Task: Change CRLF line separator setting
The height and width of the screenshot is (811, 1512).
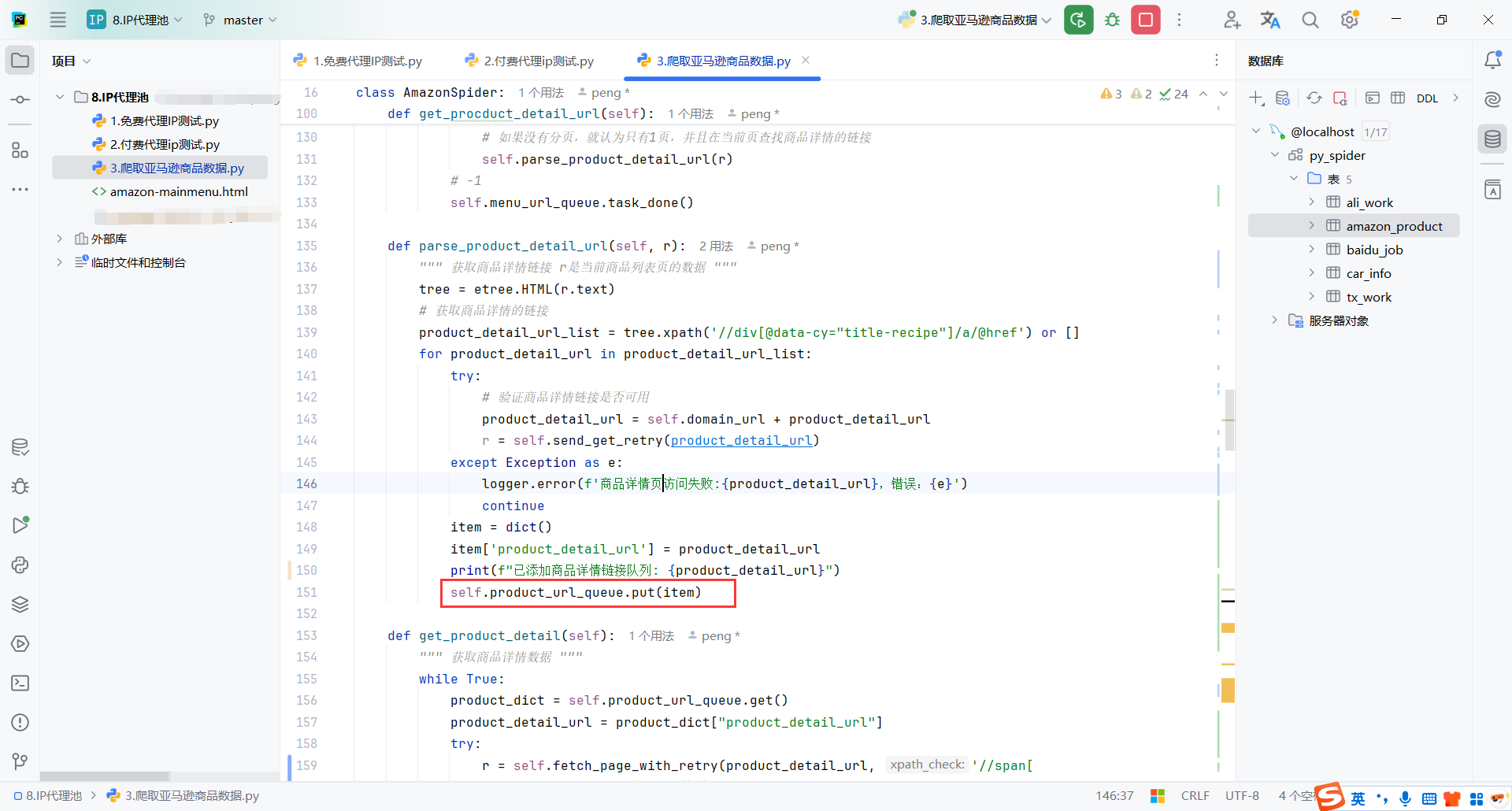Action: pyautogui.click(x=1195, y=796)
